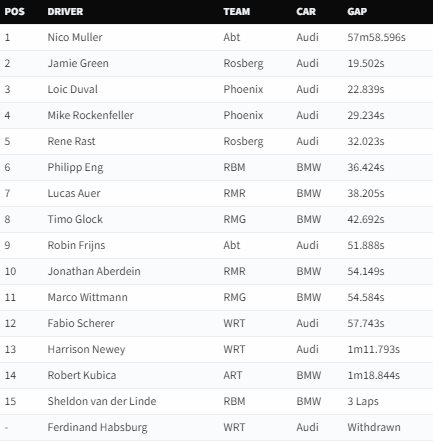Screen dimensions: 433x443
Task: Click Marco Wittmann's 54.584s gap value
Action: coord(366,297)
